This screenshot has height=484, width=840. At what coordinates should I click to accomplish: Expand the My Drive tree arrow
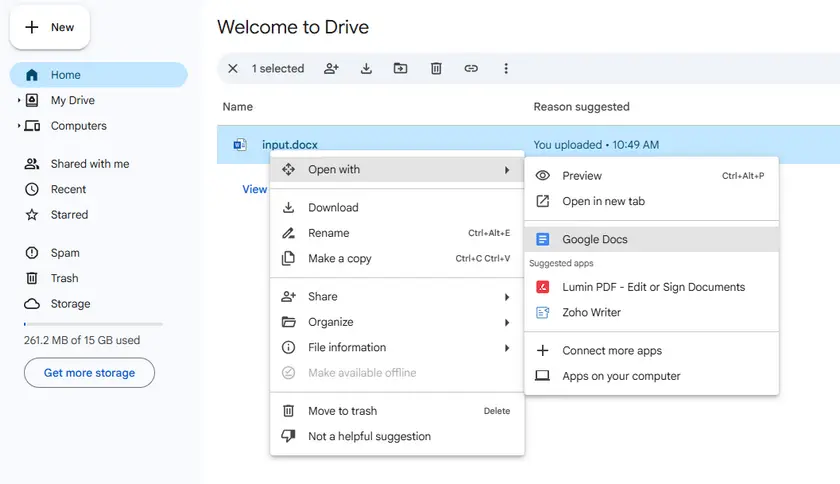click(x=19, y=100)
